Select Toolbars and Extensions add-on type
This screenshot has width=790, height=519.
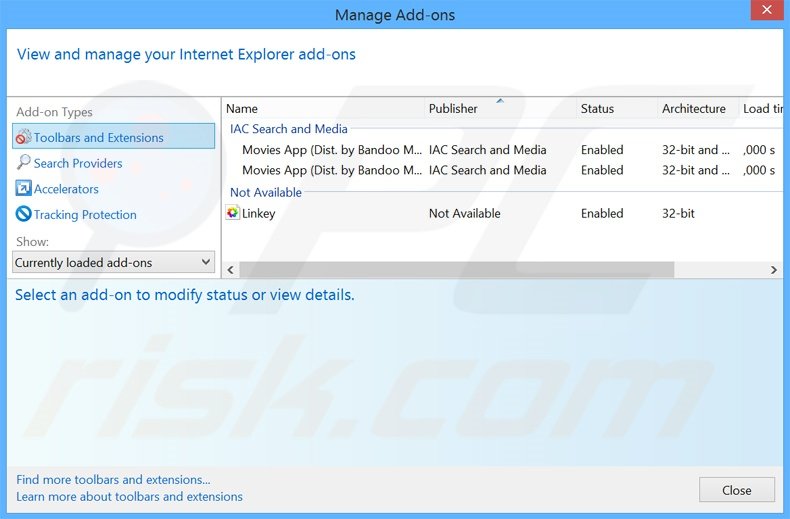point(113,137)
